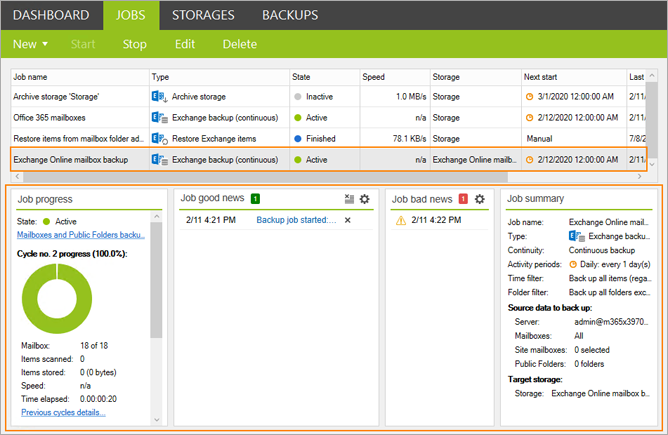Dismiss the Backup job started news item

click(x=348, y=220)
